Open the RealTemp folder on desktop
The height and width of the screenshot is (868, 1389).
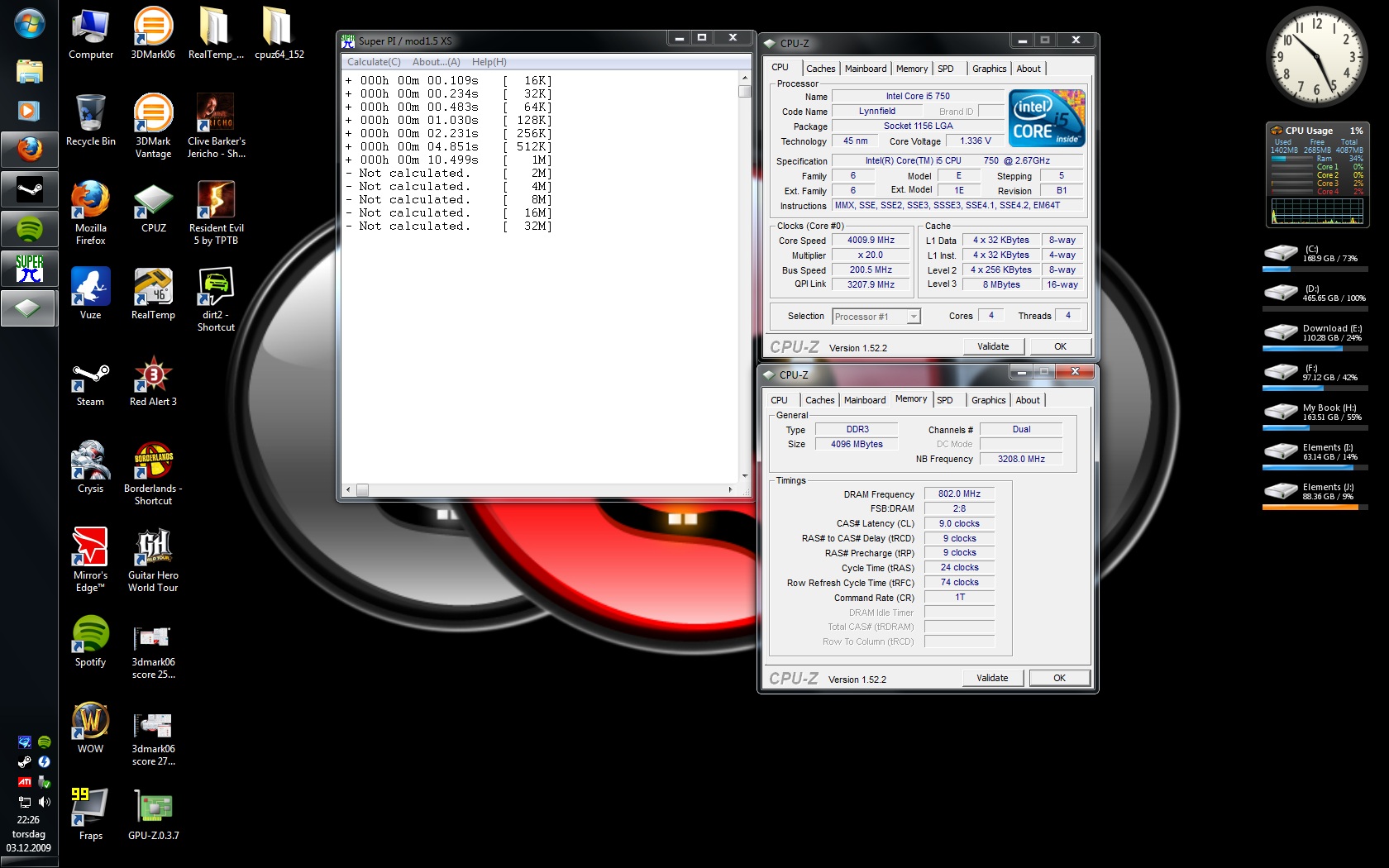(x=216, y=35)
